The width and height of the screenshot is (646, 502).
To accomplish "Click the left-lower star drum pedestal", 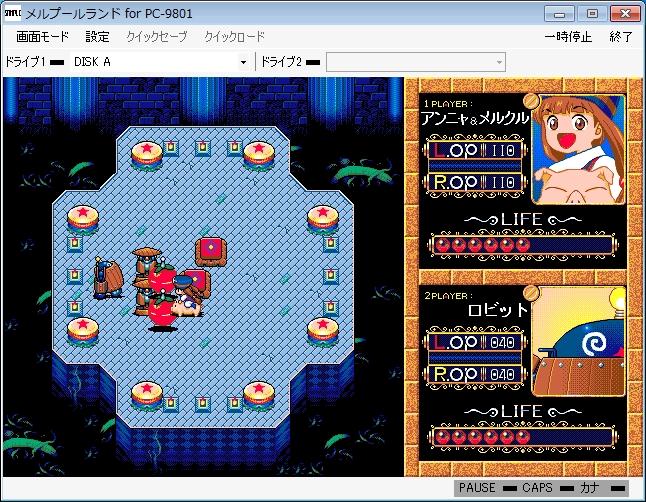I will 83,332.
